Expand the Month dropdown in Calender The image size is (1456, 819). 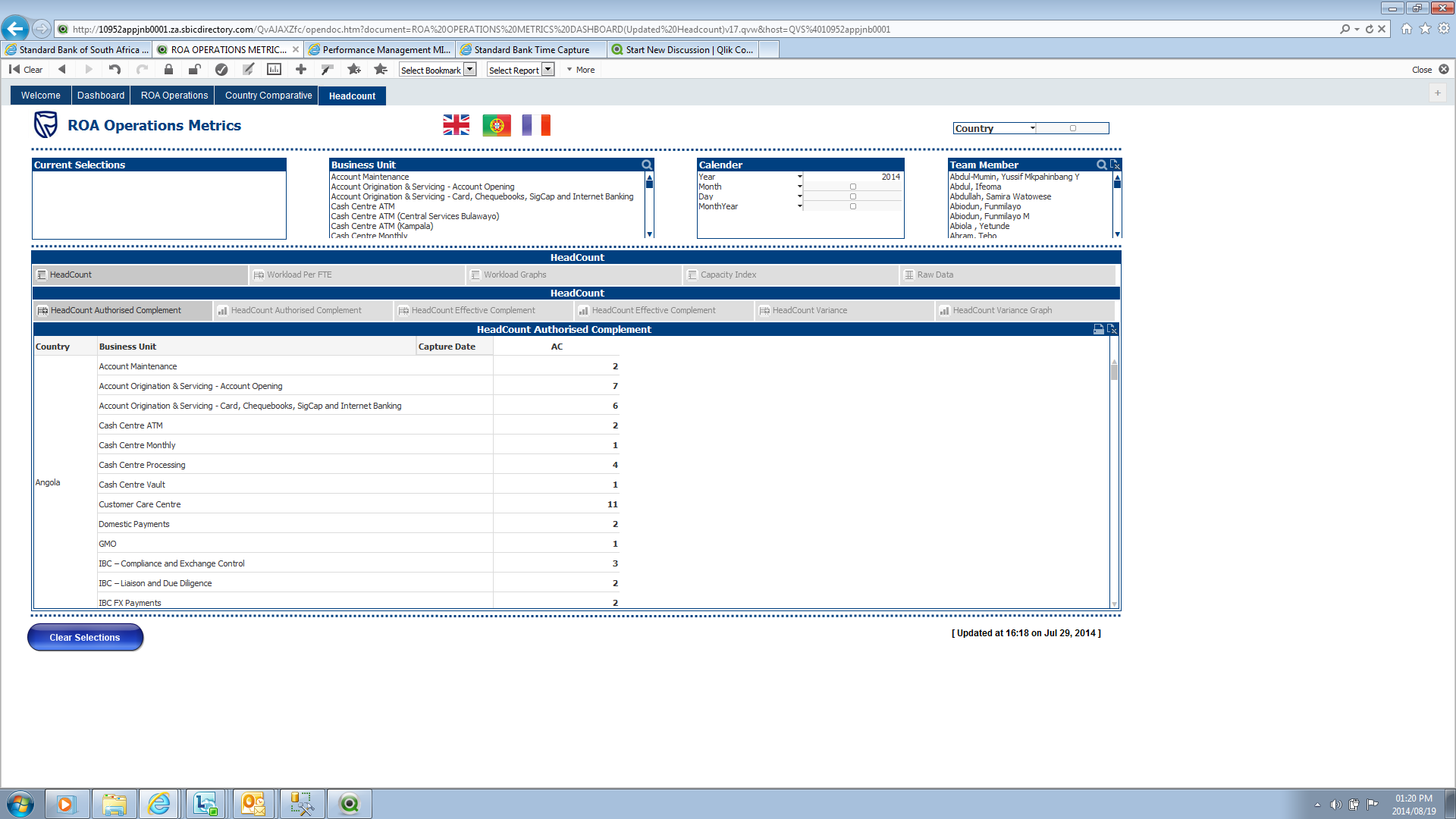pyautogui.click(x=800, y=187)
